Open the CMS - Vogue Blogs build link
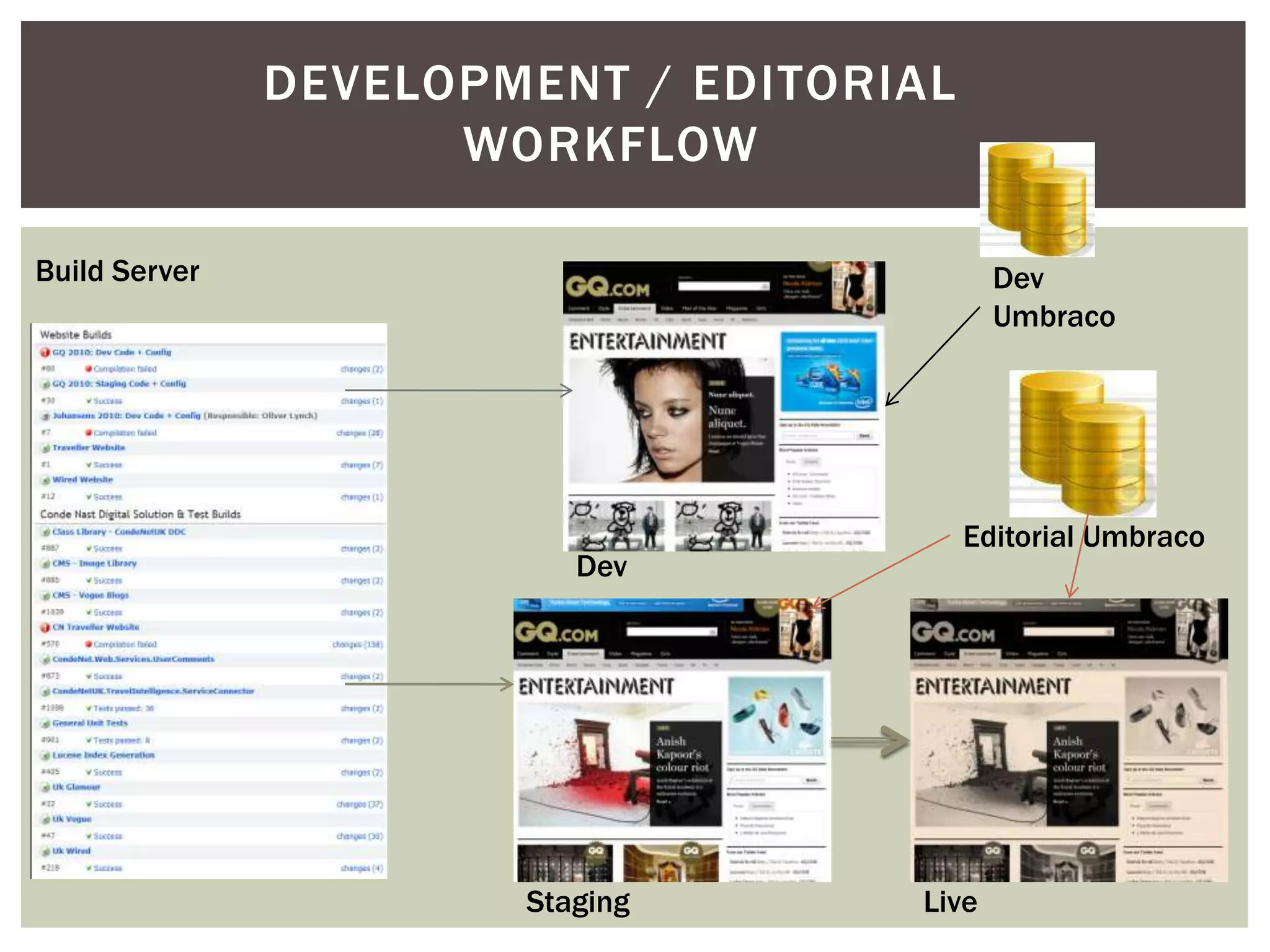The width and height of the screenshot is (1270, 952). (x=90, y=595)
